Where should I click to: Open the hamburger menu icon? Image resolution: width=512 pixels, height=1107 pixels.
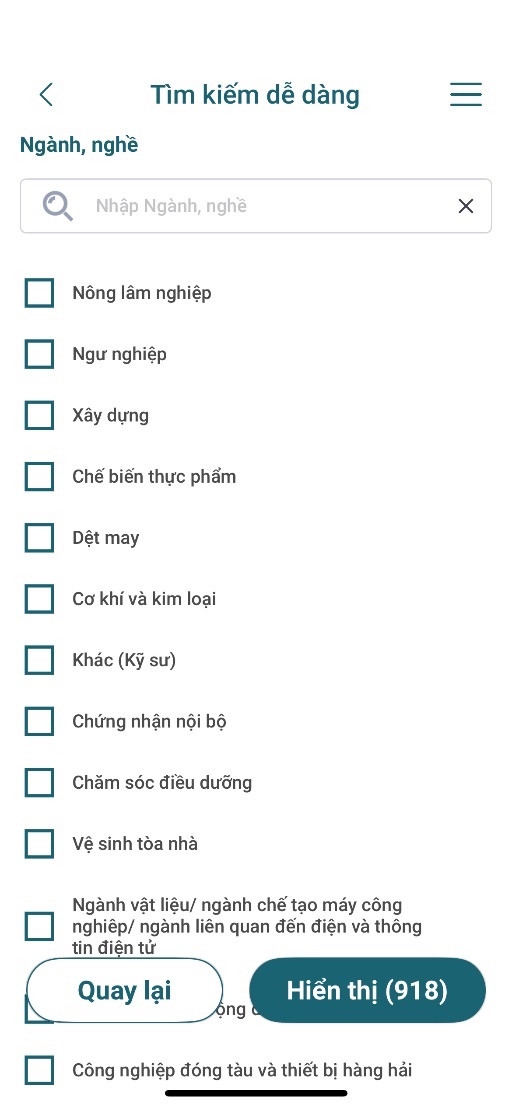click(466, 95)
